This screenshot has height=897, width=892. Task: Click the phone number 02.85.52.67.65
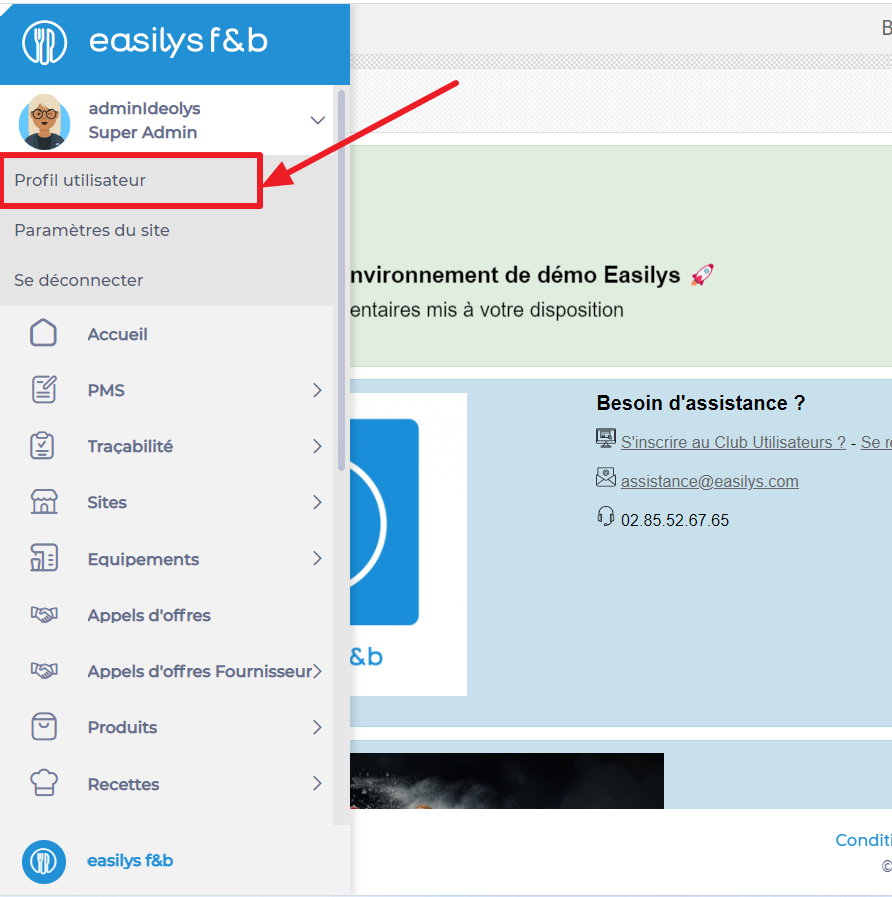[675, 520]
